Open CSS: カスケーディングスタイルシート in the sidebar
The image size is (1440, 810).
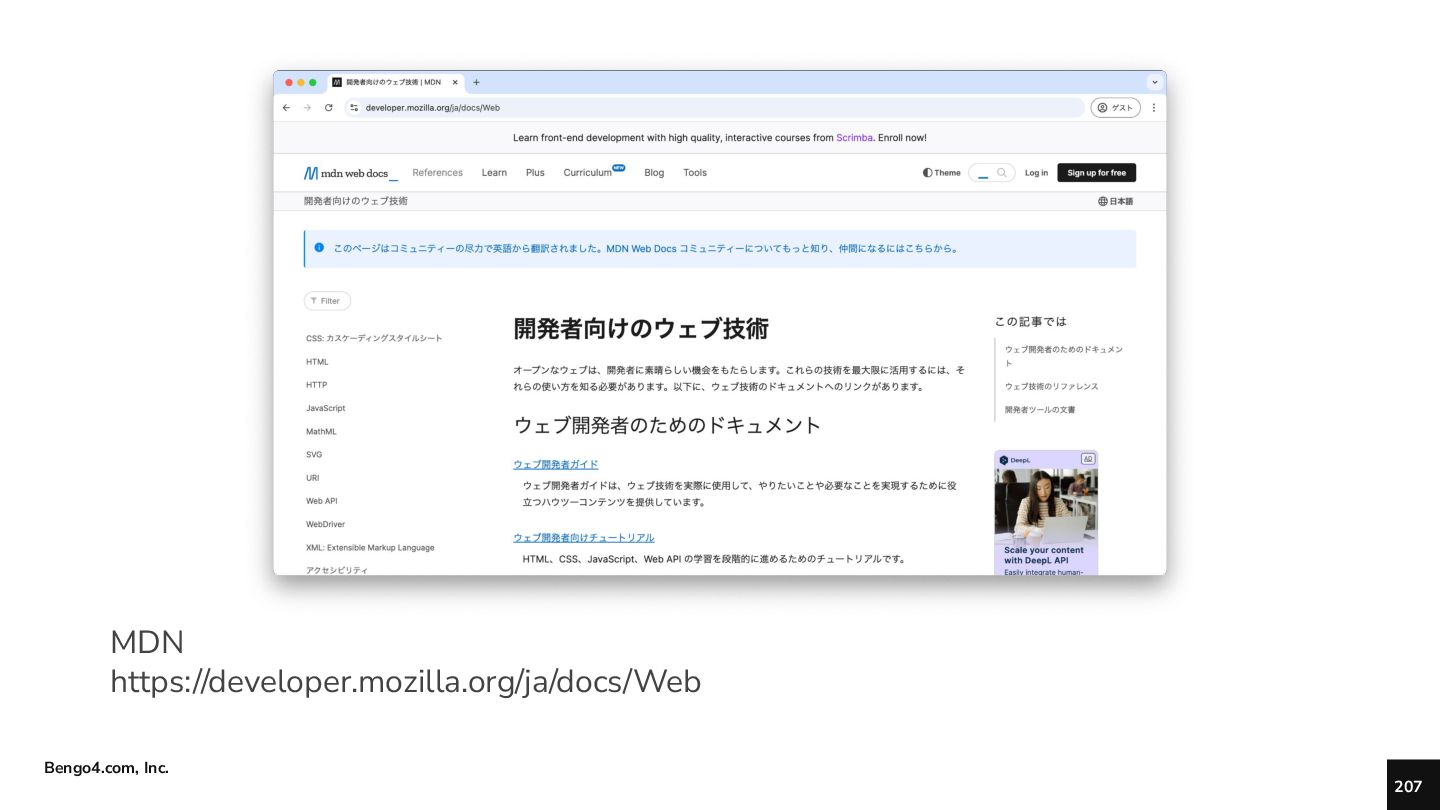click(x=374, y=338)
